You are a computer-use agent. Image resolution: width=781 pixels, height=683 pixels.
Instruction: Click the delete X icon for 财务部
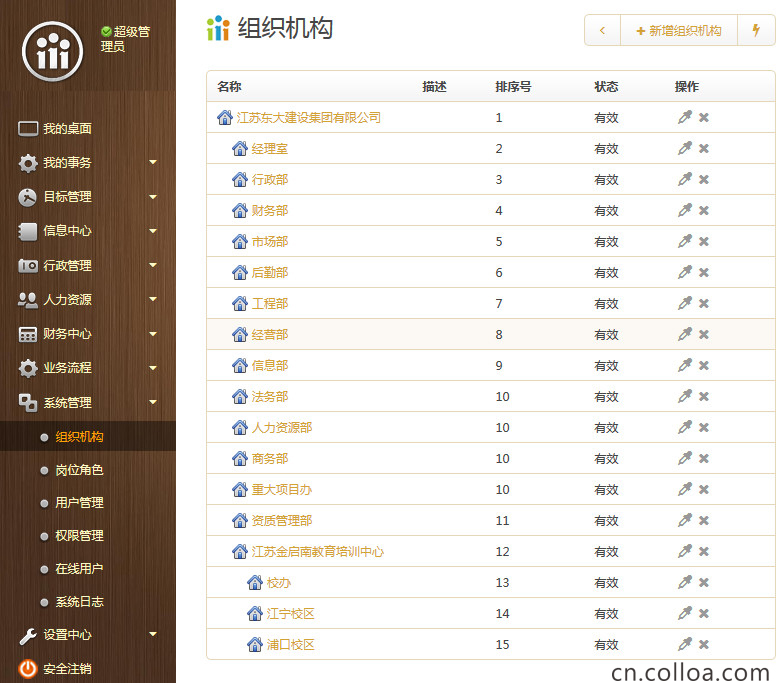pos(704,210)
